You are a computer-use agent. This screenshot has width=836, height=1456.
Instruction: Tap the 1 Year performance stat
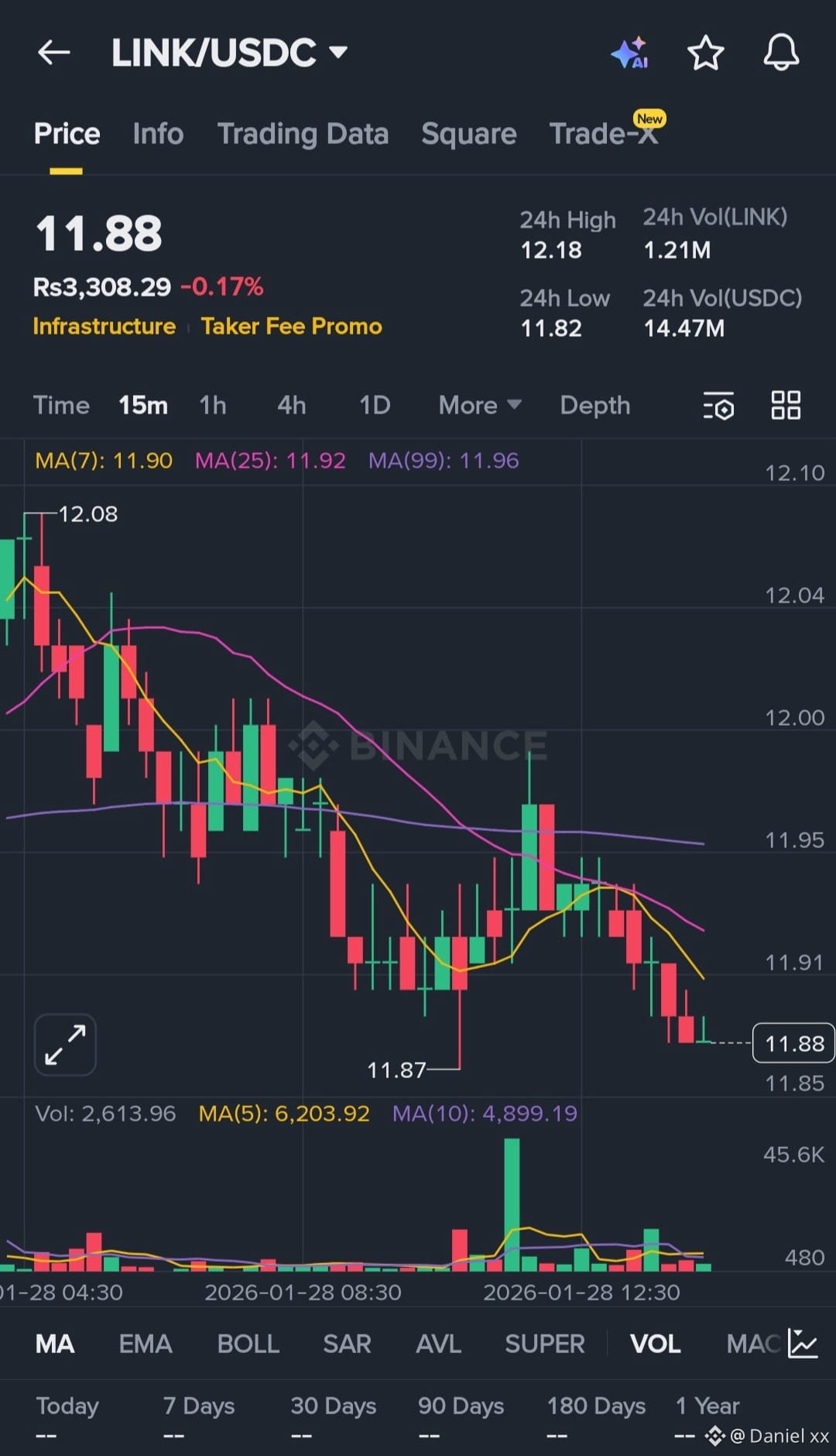point(708,1419)
